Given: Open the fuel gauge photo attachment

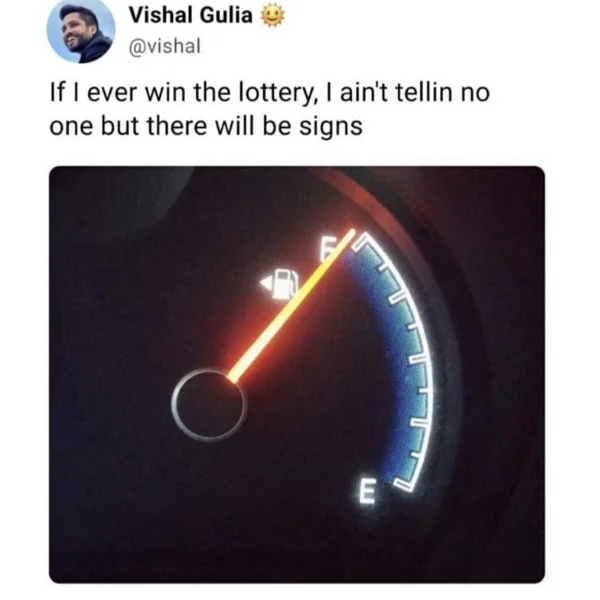Looking at the screenshot, I should 297,375.
